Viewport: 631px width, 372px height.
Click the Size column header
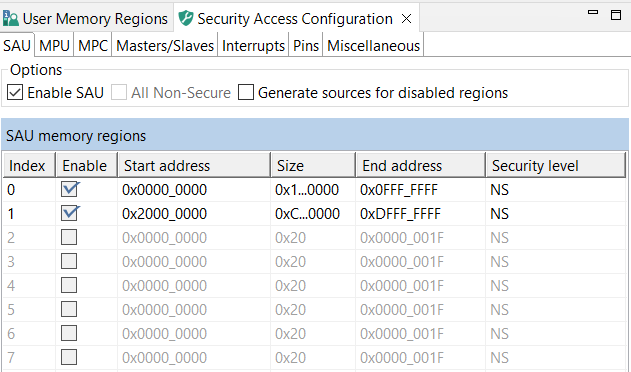tap(313, 165)
